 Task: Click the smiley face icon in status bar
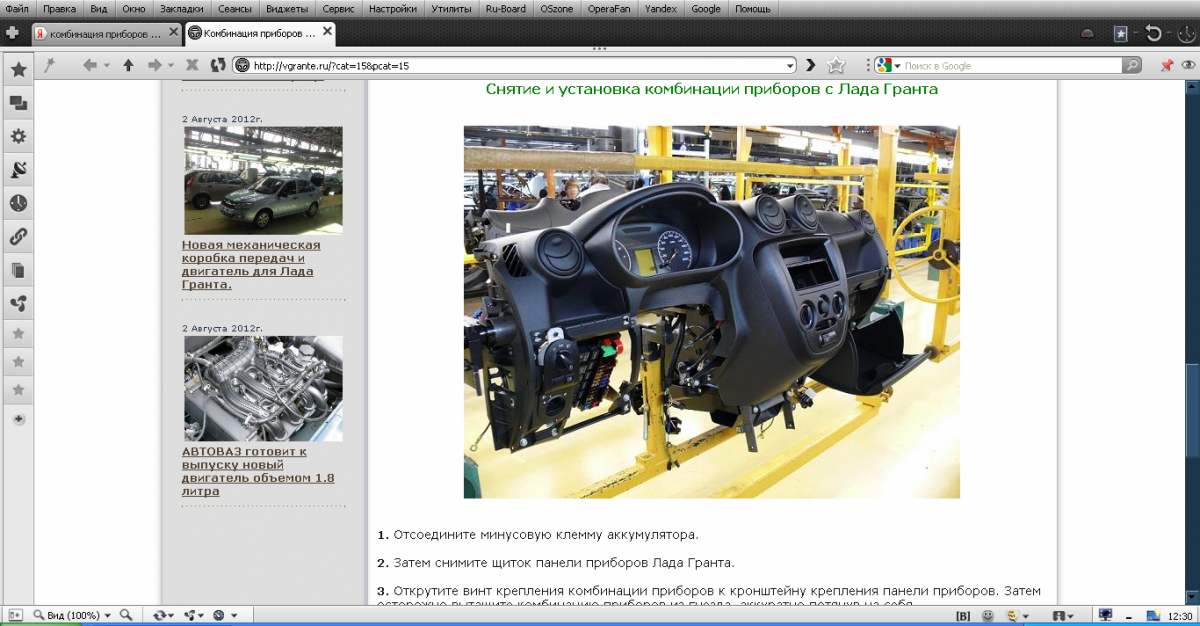click(987, 615)
